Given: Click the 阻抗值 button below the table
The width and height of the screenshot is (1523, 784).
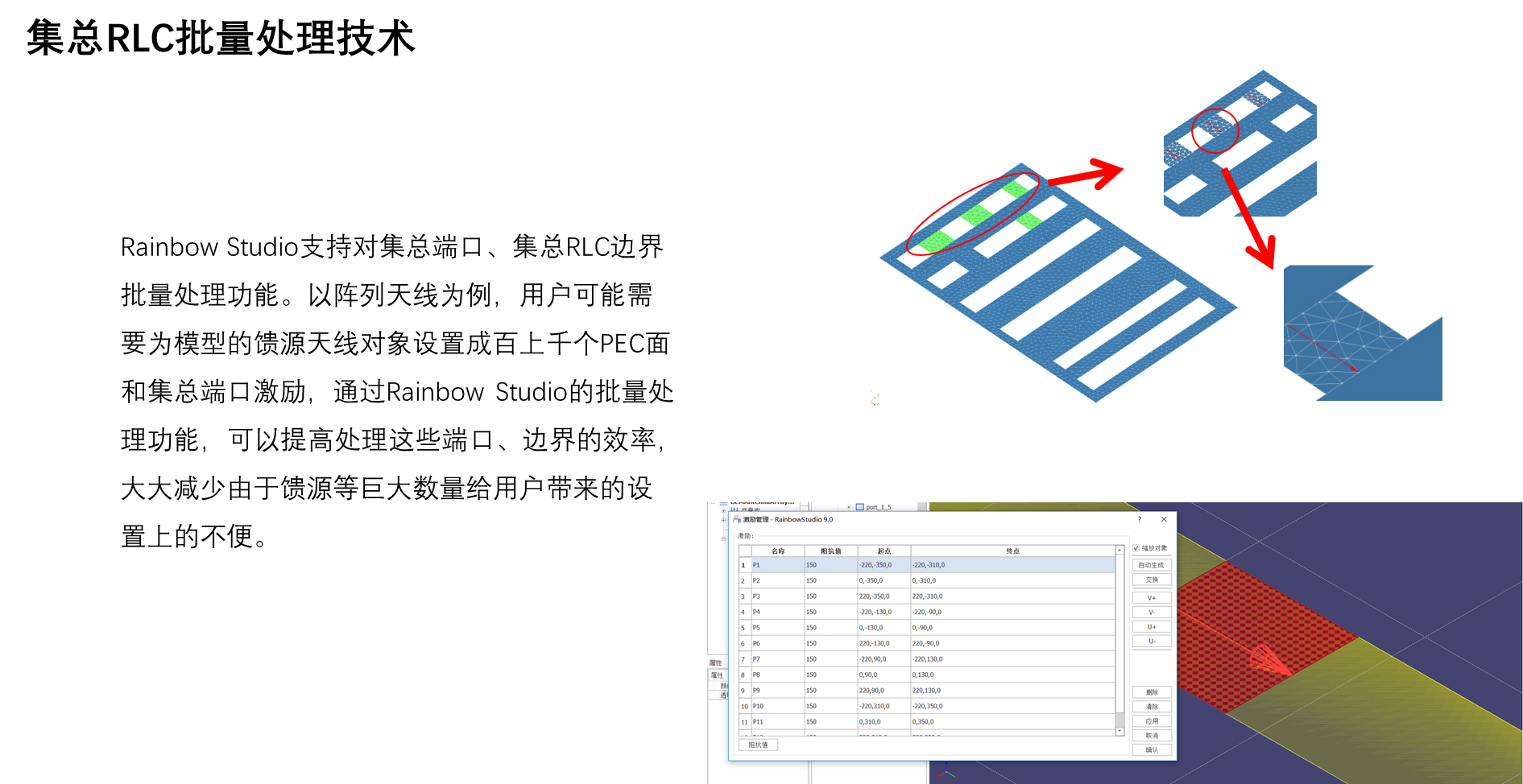Looking at the screenshot, I should (758, 745).
